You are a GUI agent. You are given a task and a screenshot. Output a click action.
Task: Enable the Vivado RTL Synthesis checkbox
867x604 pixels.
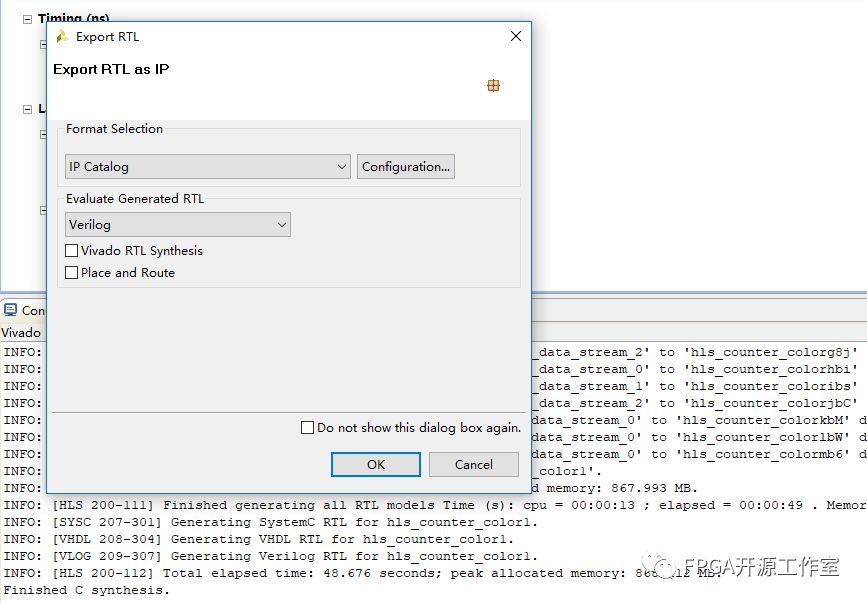(72, 251)
